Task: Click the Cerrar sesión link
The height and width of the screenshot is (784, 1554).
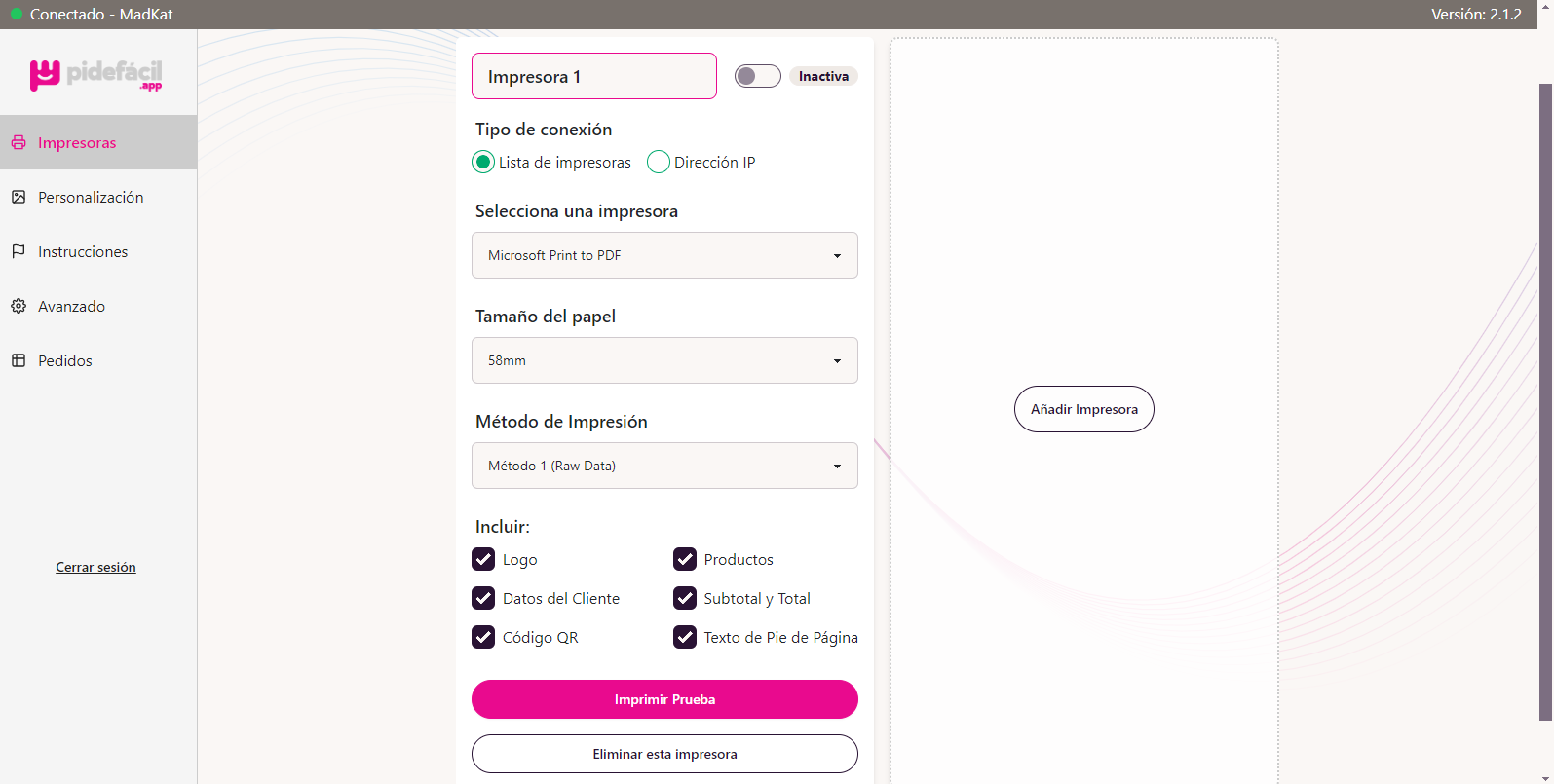Action: tap(95, 566)
